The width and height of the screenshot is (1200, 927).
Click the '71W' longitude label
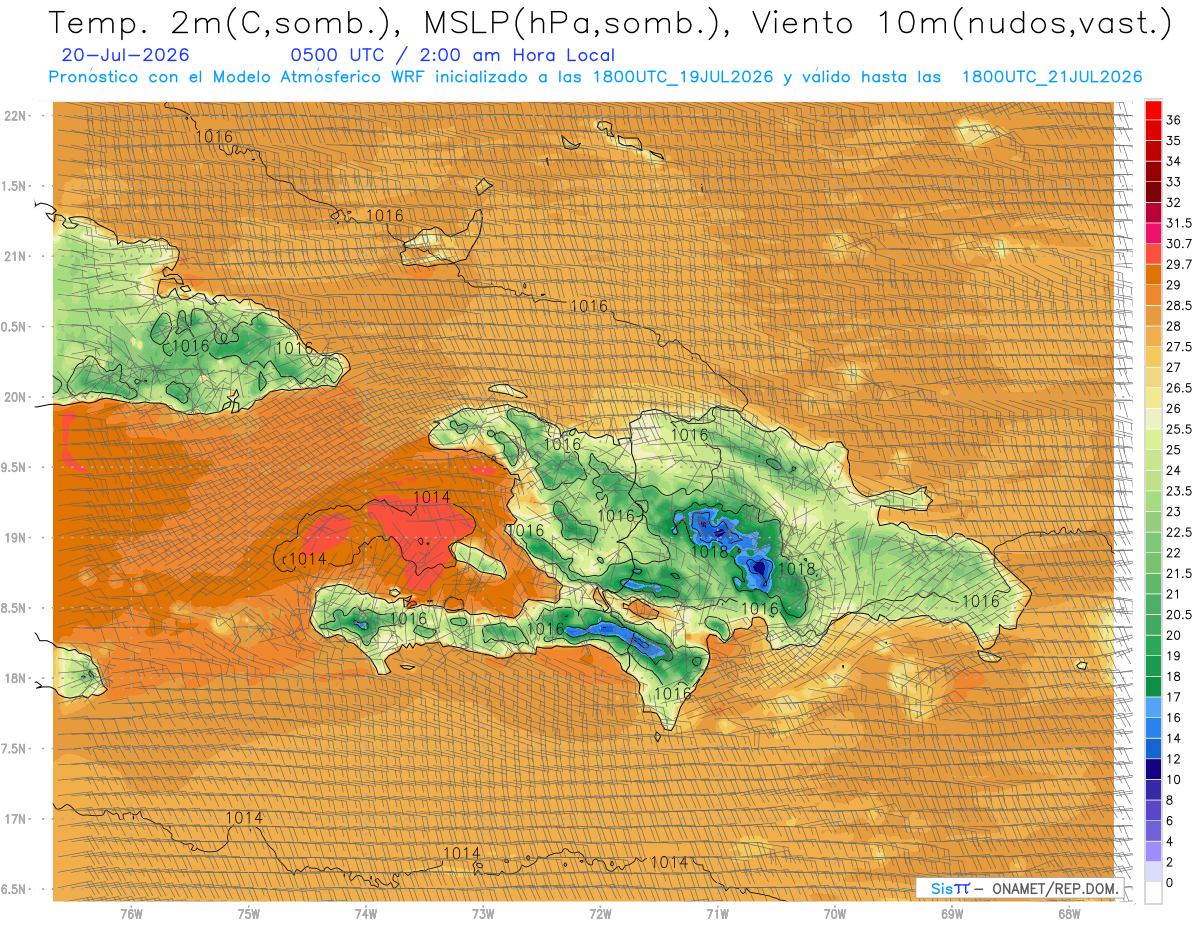(x=717, y=914)
